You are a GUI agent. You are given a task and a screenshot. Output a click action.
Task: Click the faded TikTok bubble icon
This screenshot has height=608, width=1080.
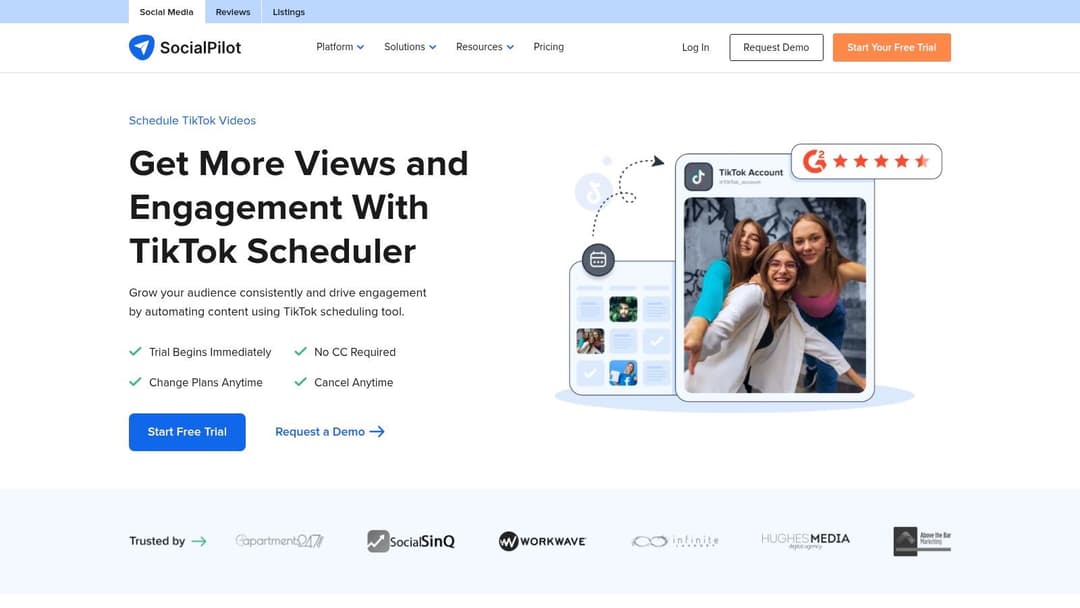coord(594,192)
